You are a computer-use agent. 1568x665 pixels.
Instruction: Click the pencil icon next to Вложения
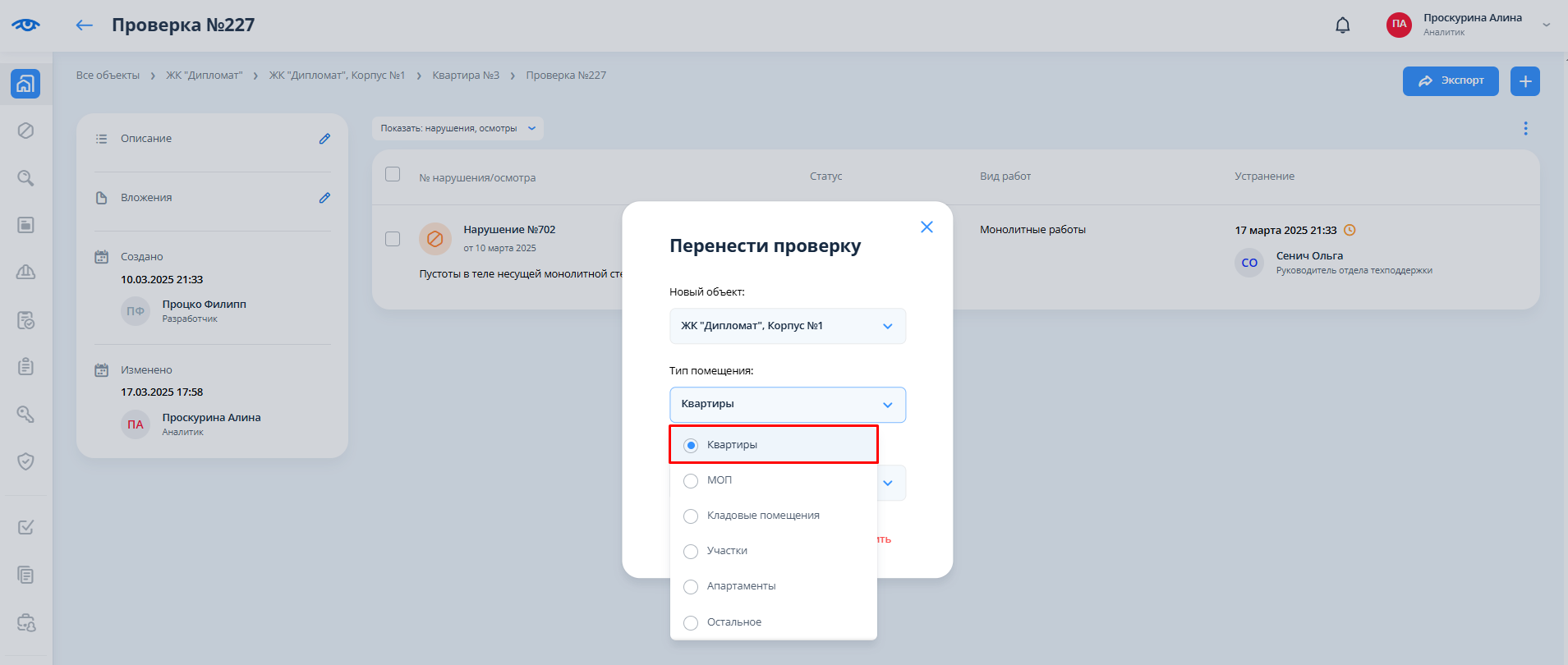324,198
